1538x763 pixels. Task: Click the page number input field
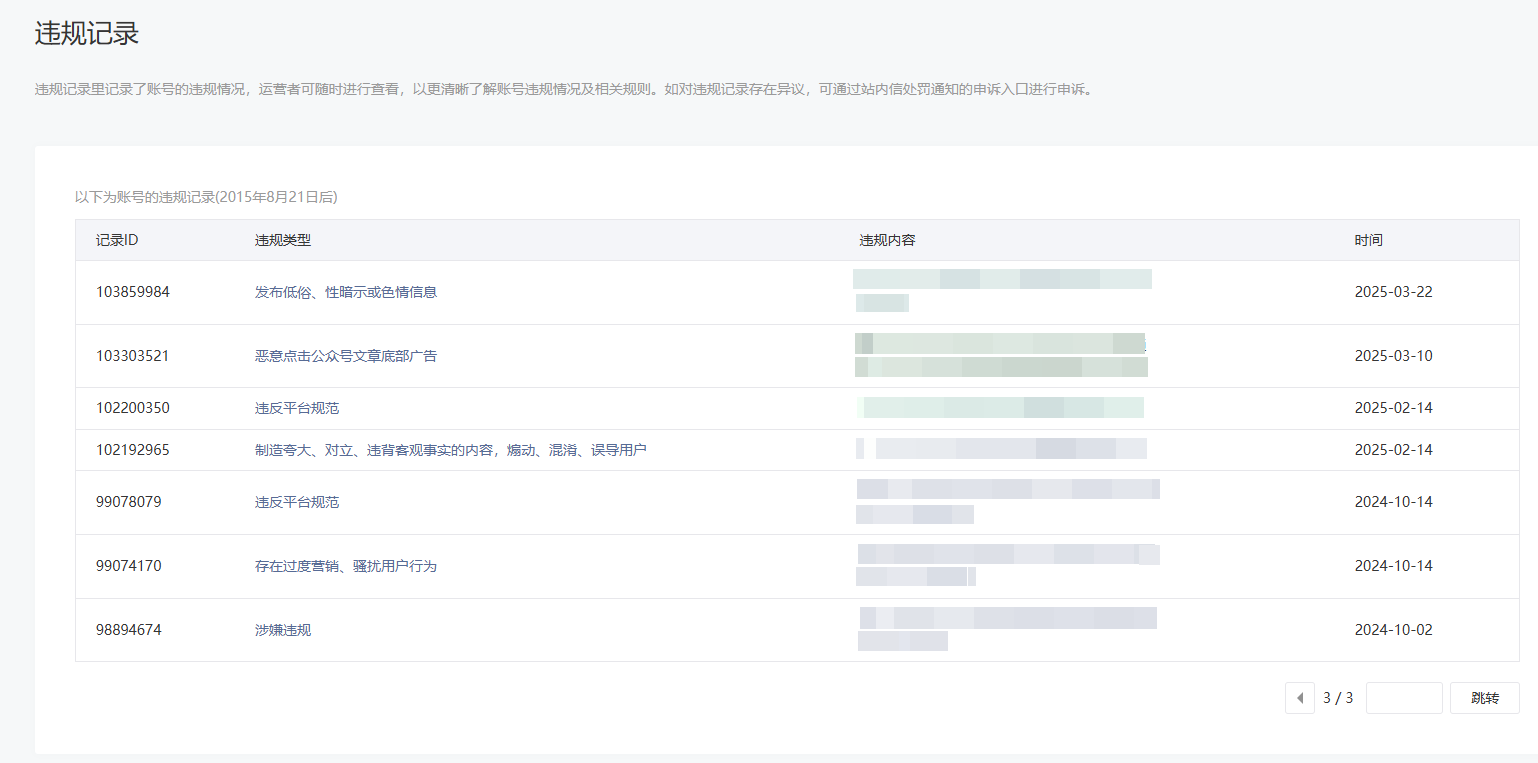[1404, 698]
